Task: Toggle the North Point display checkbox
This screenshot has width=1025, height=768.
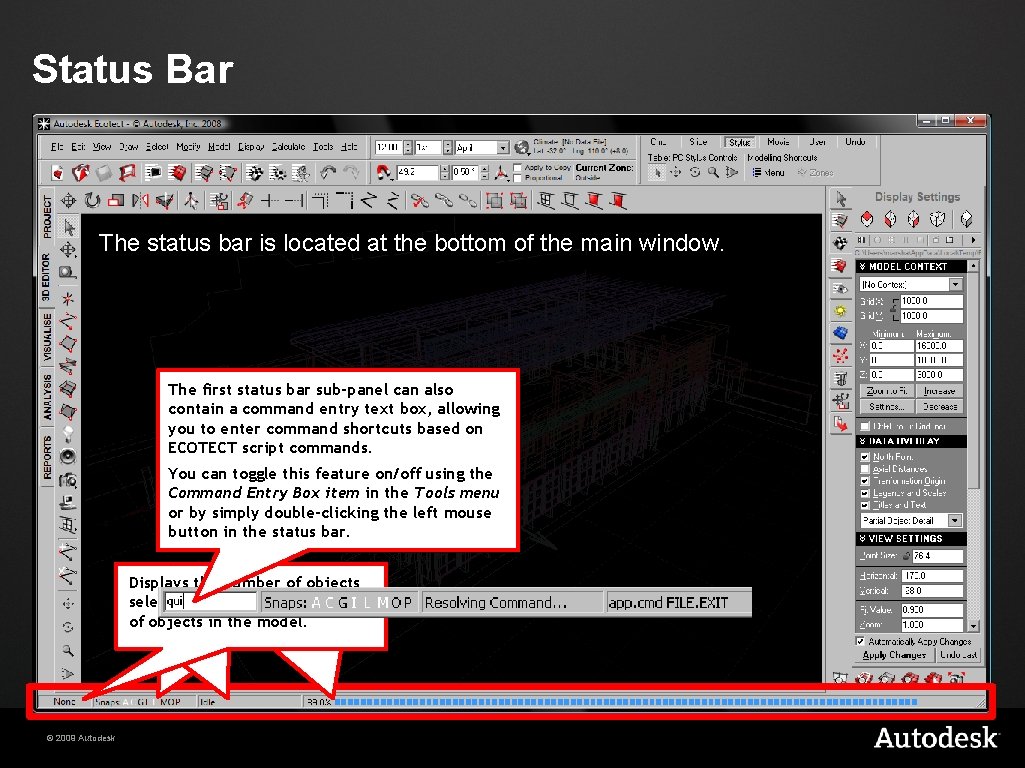Action: (864, 456)
